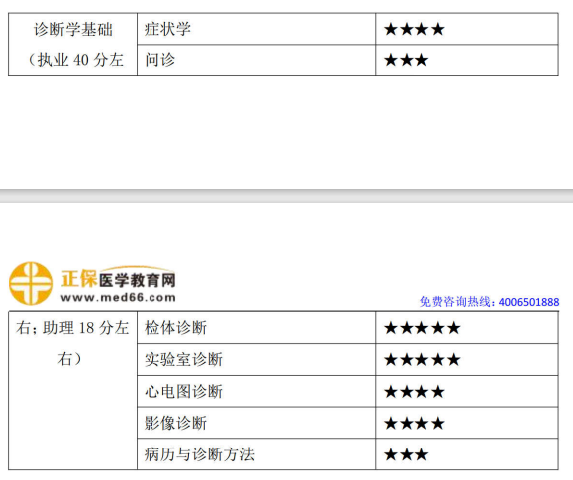Image resolution: width=573 pixels, height=480 pixels.
Task: Select the 检体诊断 row text
Action: (x=176, y=328)
